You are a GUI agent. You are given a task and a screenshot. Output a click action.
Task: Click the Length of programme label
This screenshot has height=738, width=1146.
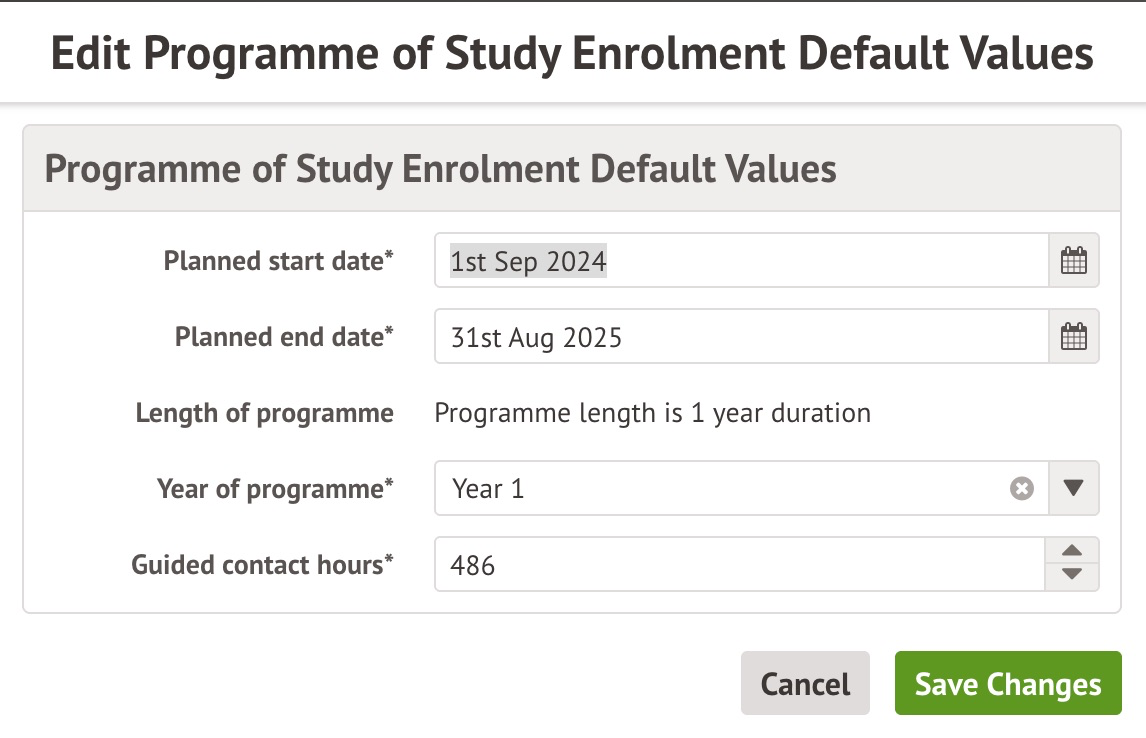click(x=264, y=413)
